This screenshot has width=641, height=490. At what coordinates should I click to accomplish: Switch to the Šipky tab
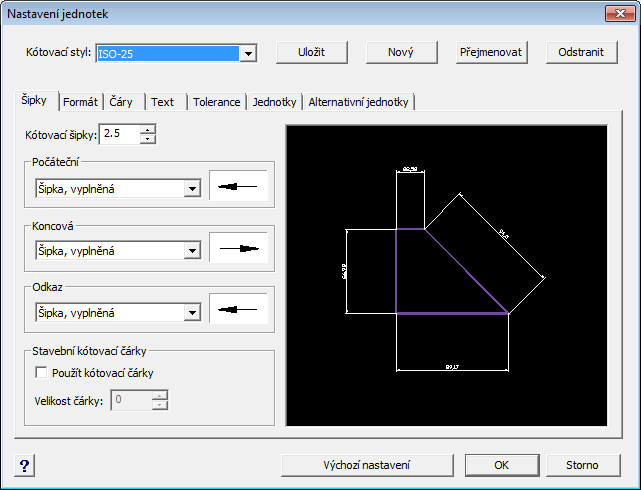(34, 100)
